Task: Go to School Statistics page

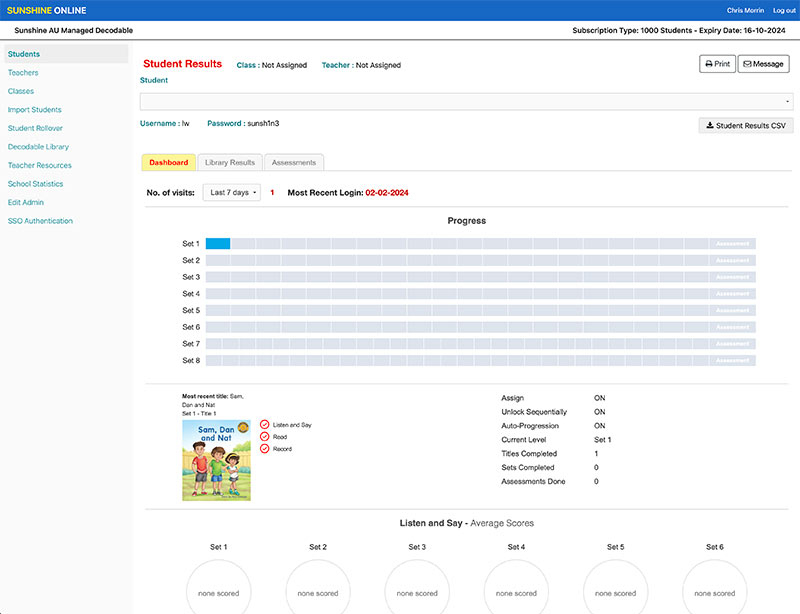Action: (x=35, y=184)
